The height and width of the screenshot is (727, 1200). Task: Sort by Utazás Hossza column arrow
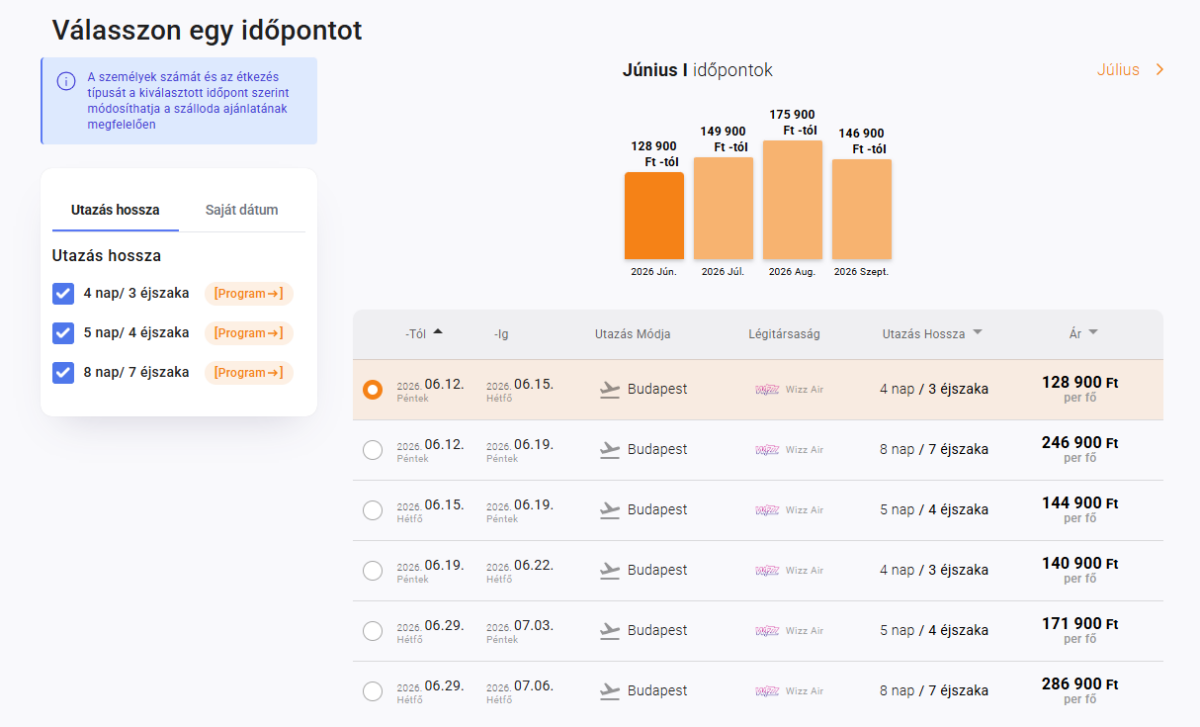tap(977, 333)
